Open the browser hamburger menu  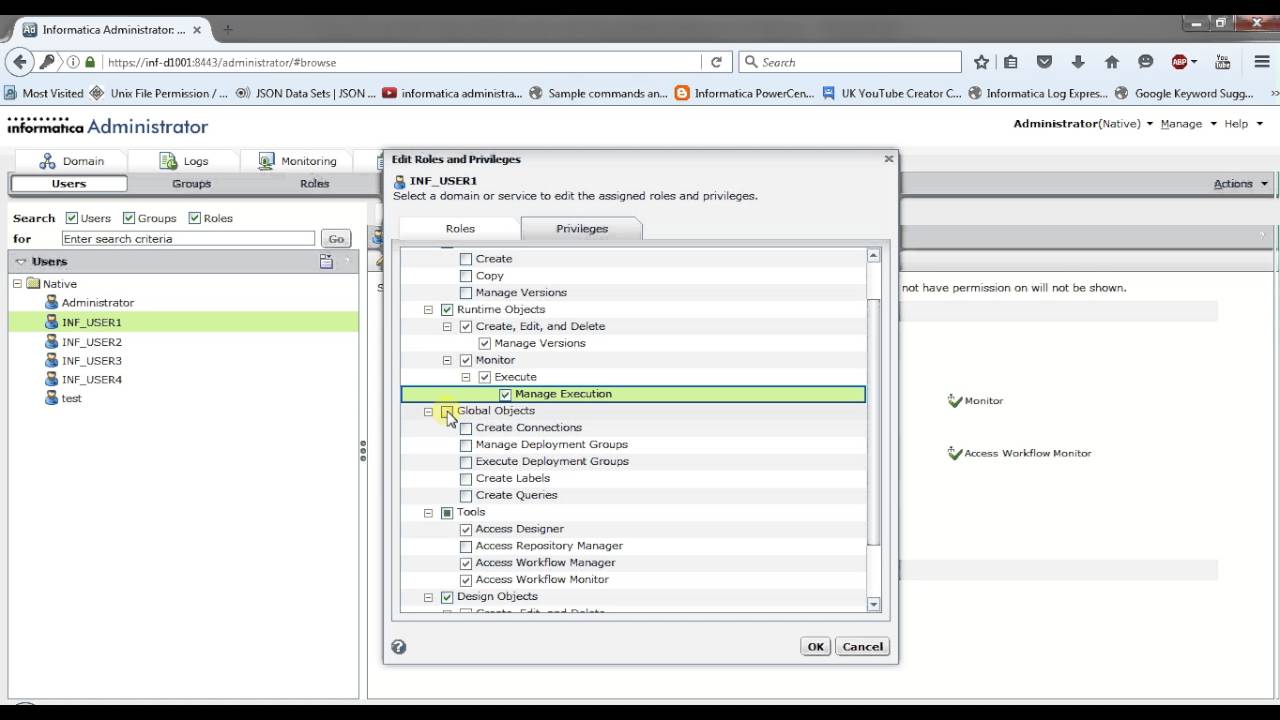tap(1262, 62)
